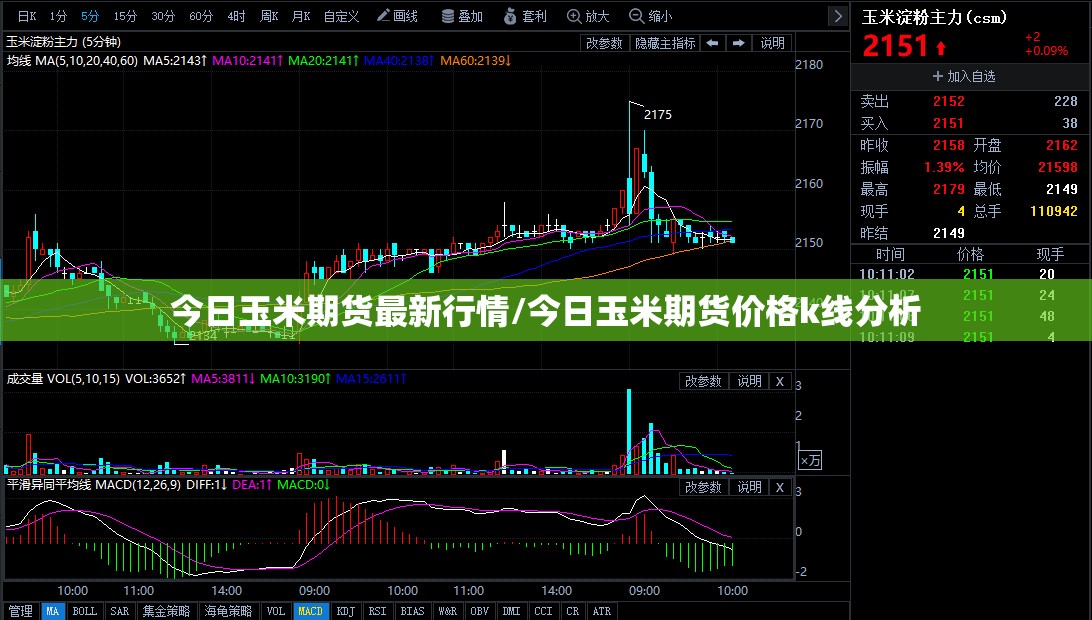Select the W&R indicator tab
The width and height of the screenshot is (1092, 620).
click(x=448, y=611)
